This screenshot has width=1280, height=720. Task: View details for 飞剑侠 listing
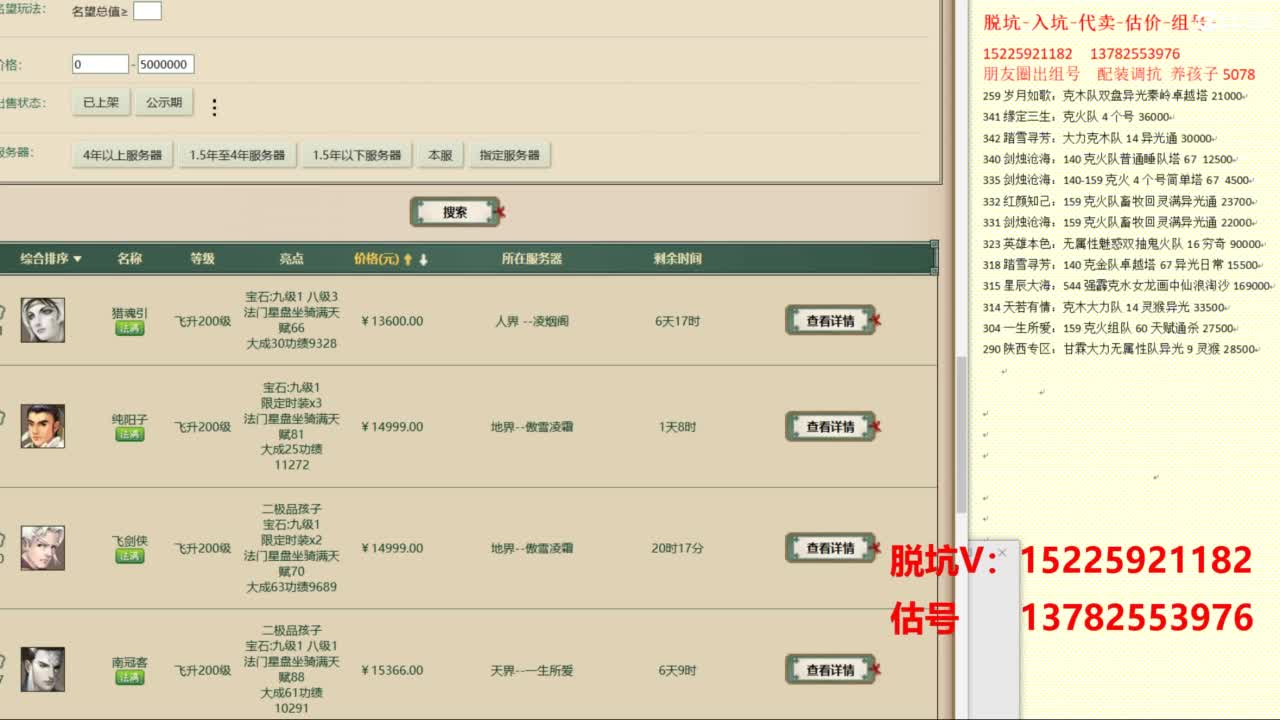tap(830, 548)
